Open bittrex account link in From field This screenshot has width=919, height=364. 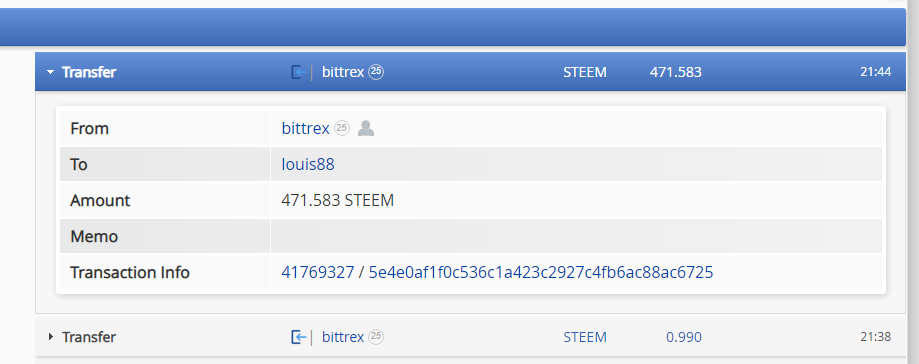point(305,128)
